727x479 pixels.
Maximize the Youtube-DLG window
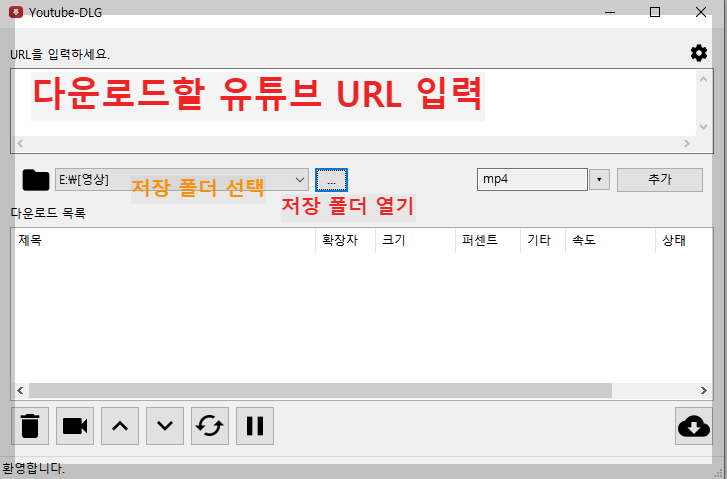pos(655,12)
